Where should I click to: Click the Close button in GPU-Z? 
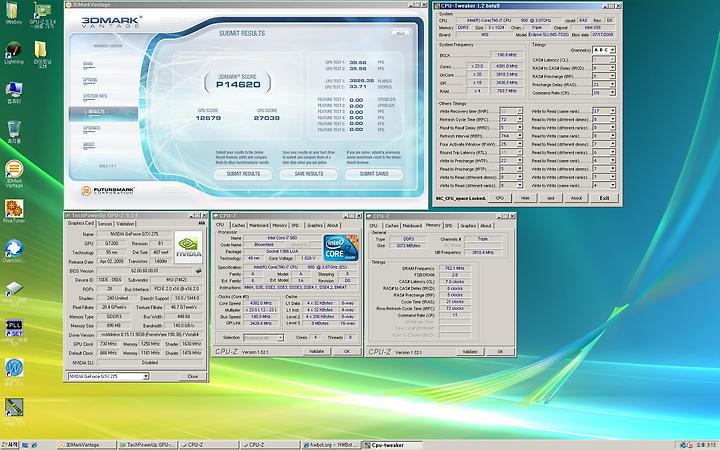[193, 376]
